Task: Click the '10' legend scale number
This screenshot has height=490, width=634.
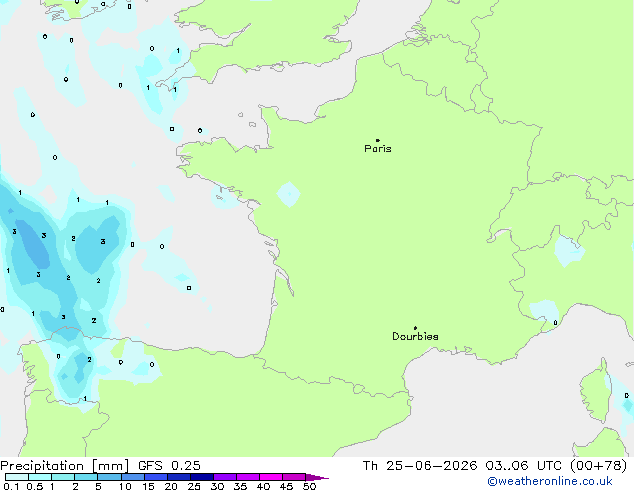Action: tap(125, 486)
